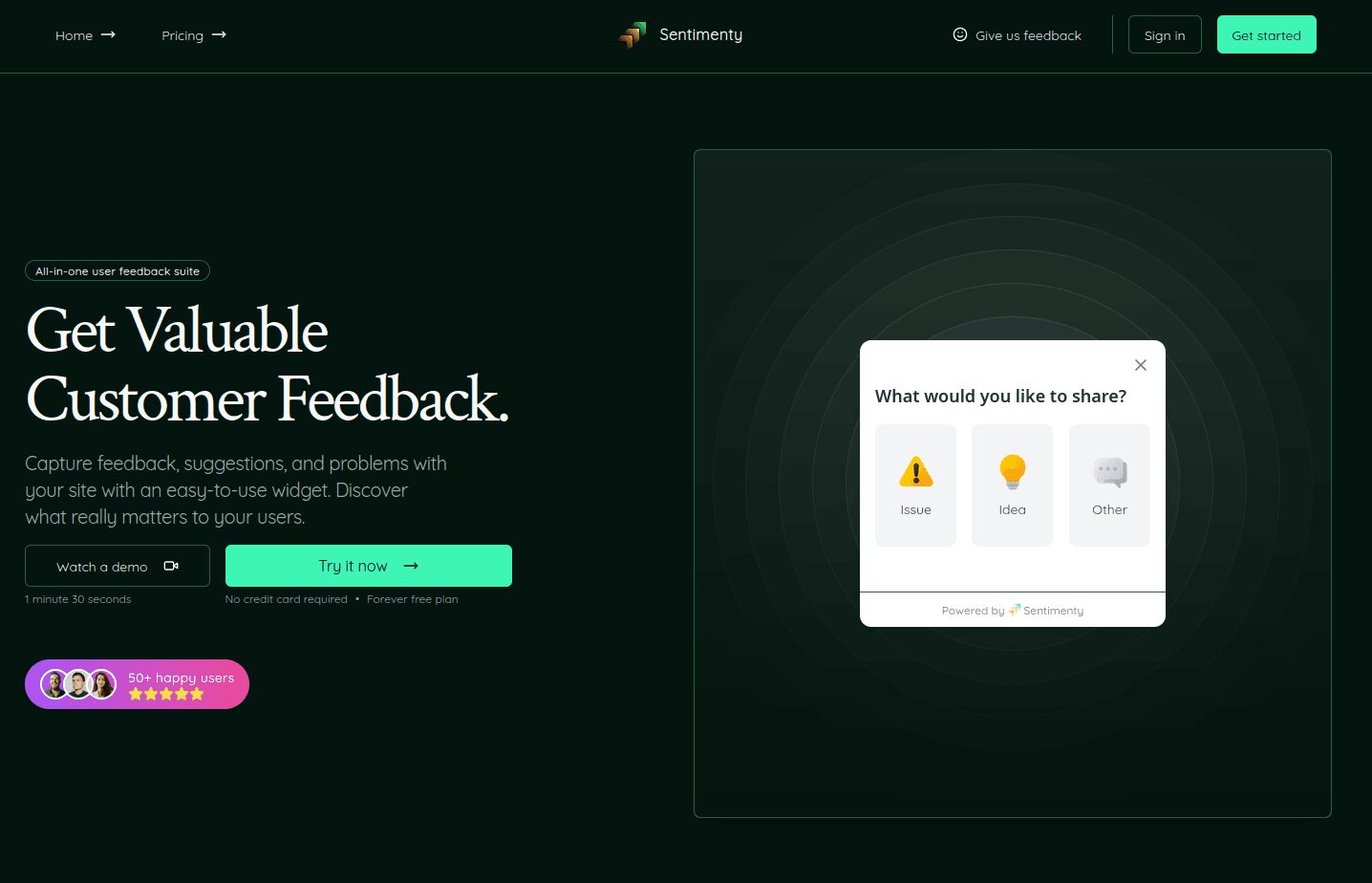The image size is (1372, 883).
Task: Click the smiley face feedback icon
Action: click(960, 35)
